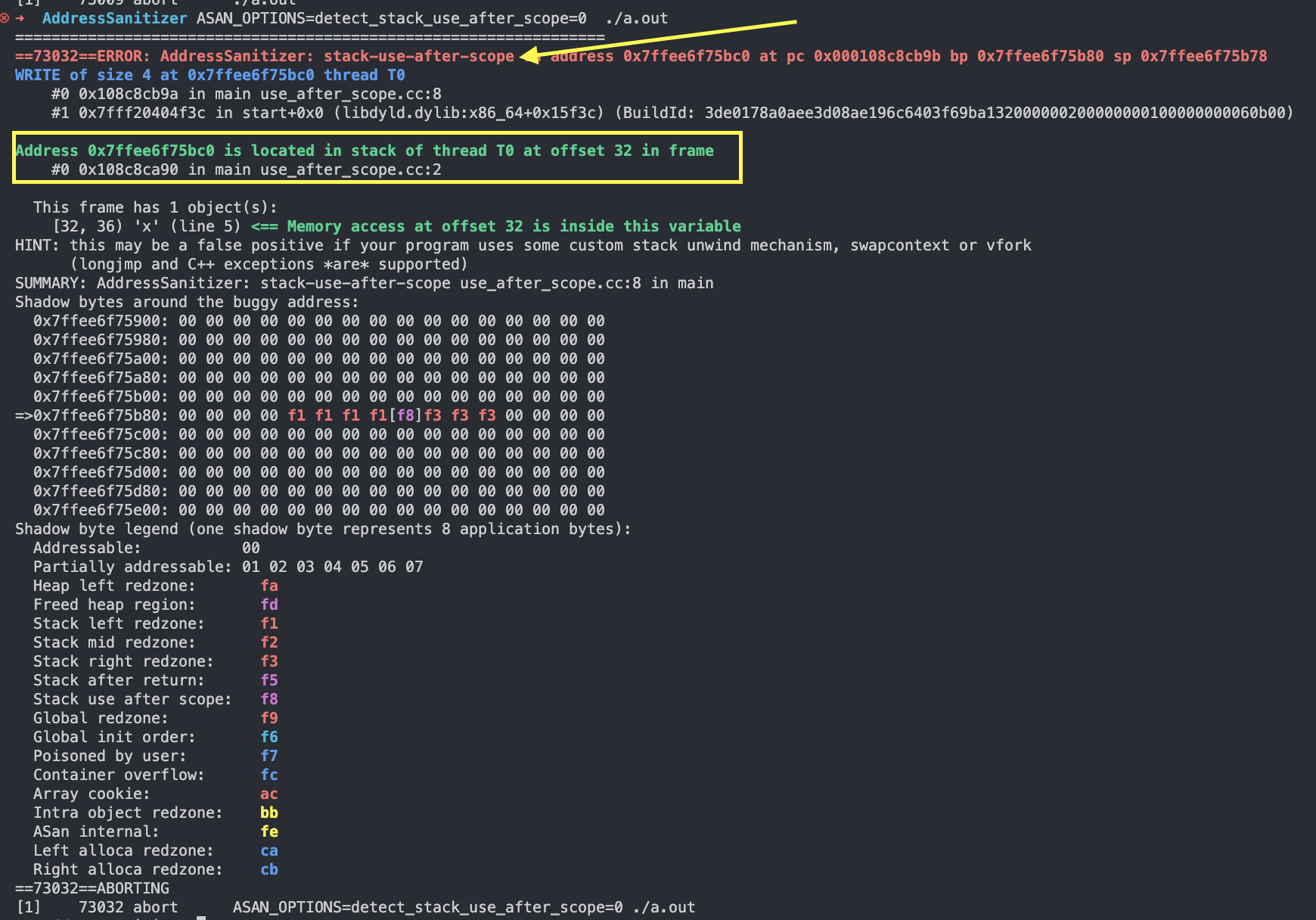Click the '[1] 73032 abort' job status line
This screenshot has width=1316, height=920.
355,907
